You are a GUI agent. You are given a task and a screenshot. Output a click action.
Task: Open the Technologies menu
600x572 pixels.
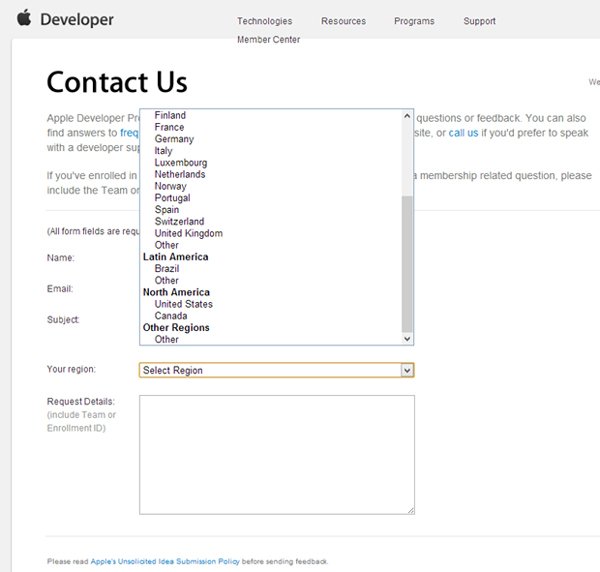click(x=264, y=21)
